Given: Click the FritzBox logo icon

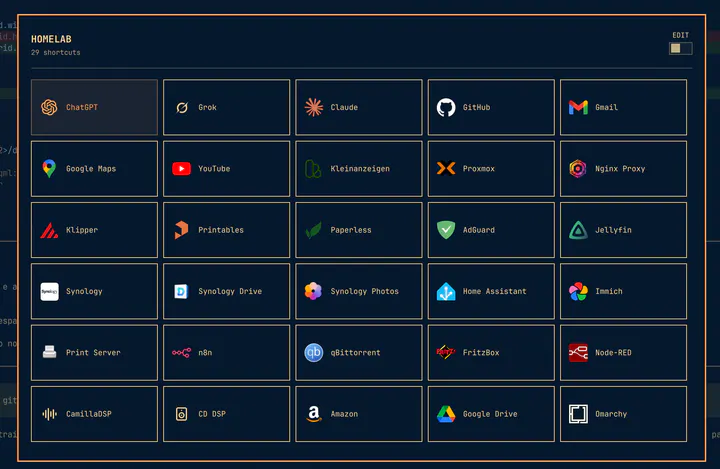Looking at the screenshot, I should pyautogui.click(x=446, y=352).
